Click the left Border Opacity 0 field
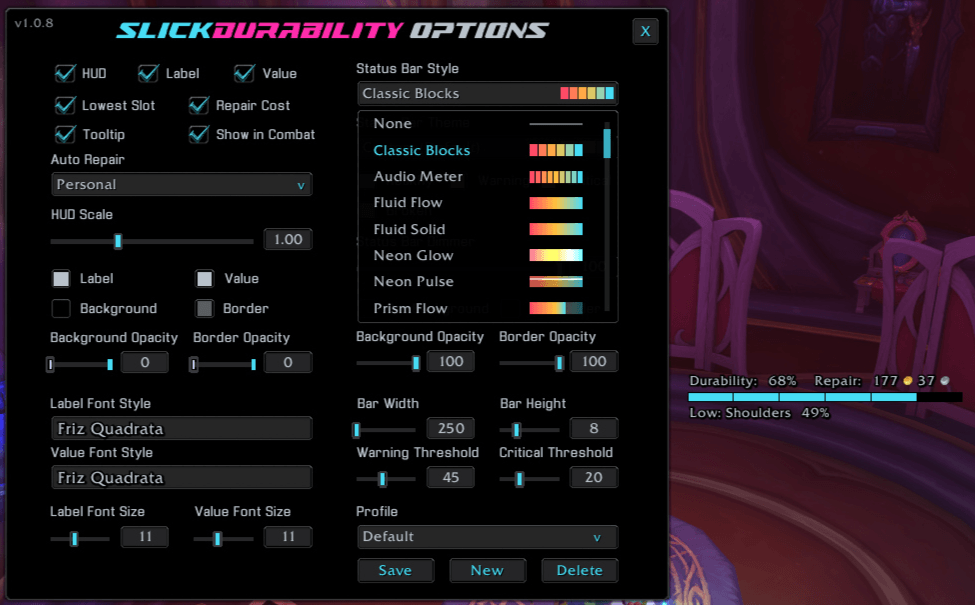 [288, 363]
